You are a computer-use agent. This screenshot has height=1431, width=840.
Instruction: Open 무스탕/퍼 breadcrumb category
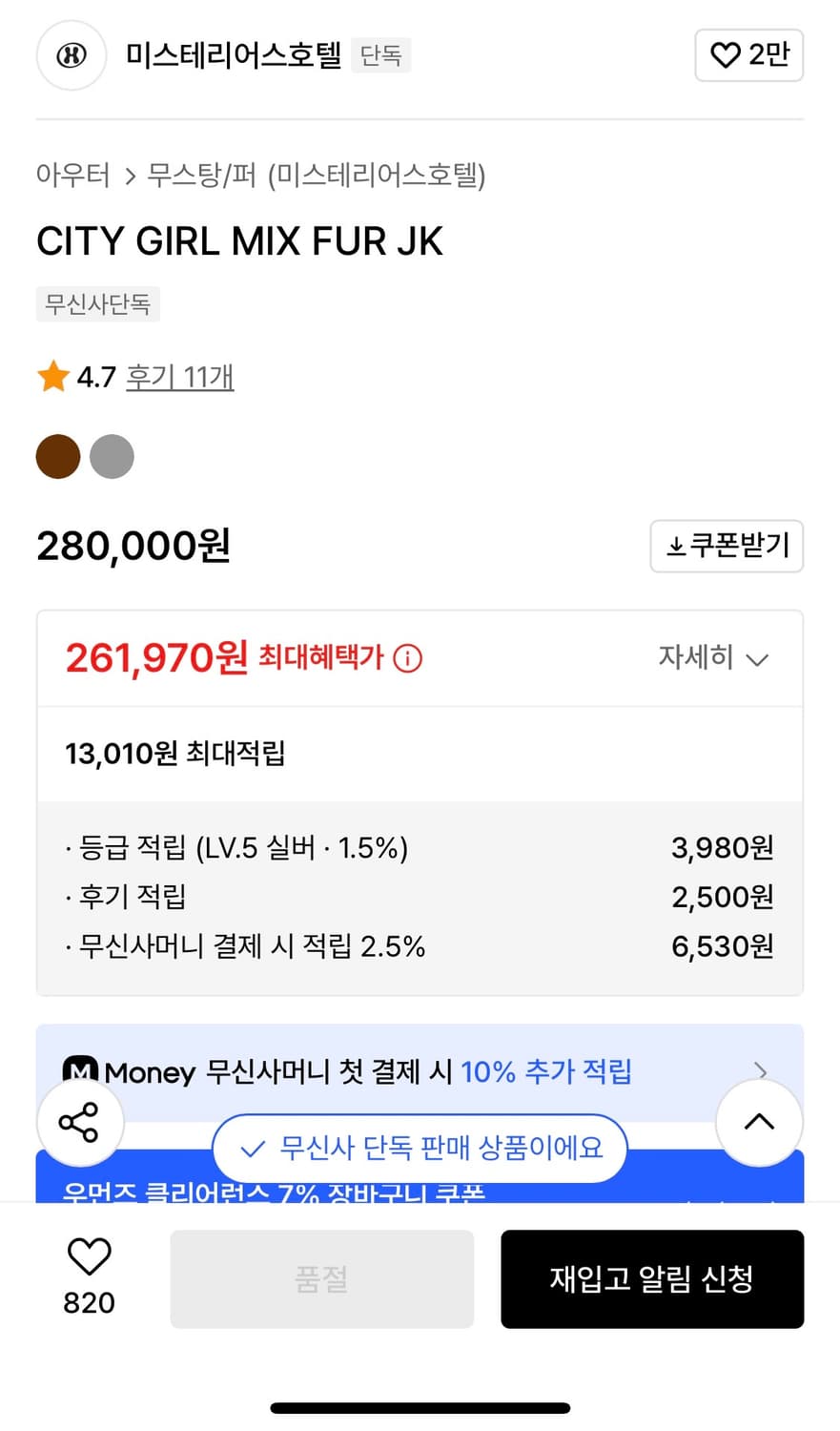[x=201, y=176]
